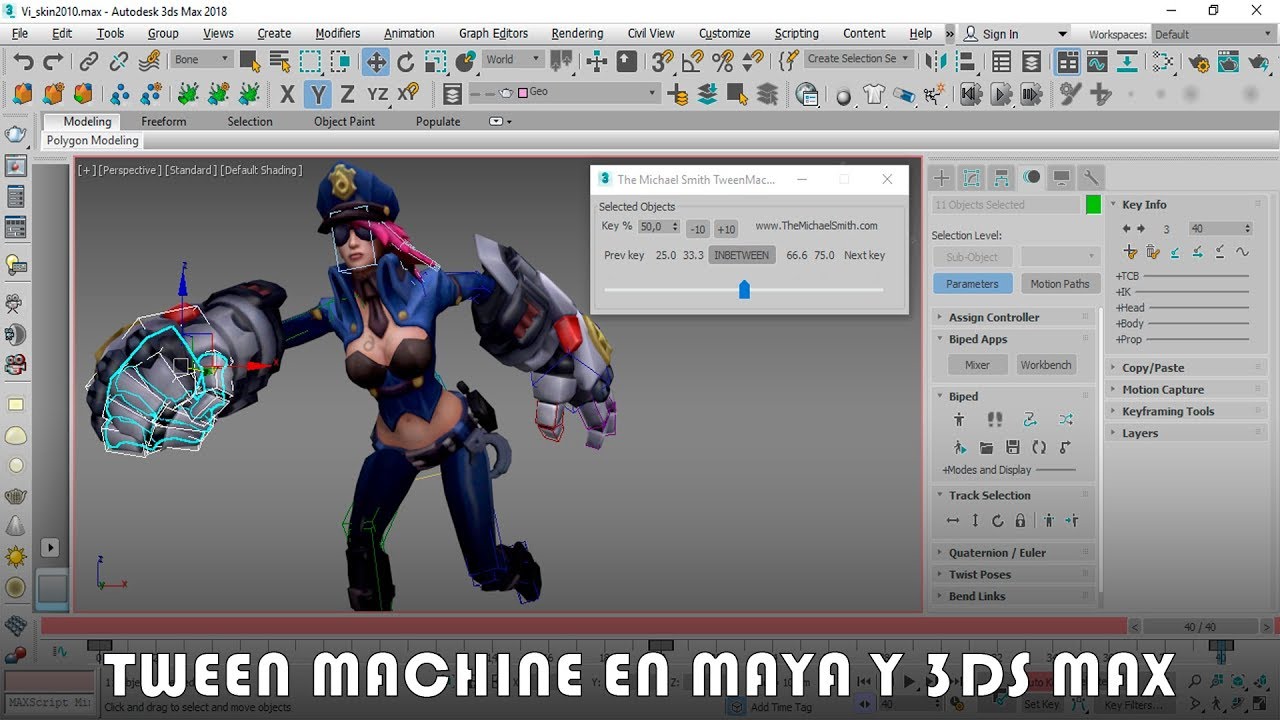Click the Mixer button

tap(977, 365)
